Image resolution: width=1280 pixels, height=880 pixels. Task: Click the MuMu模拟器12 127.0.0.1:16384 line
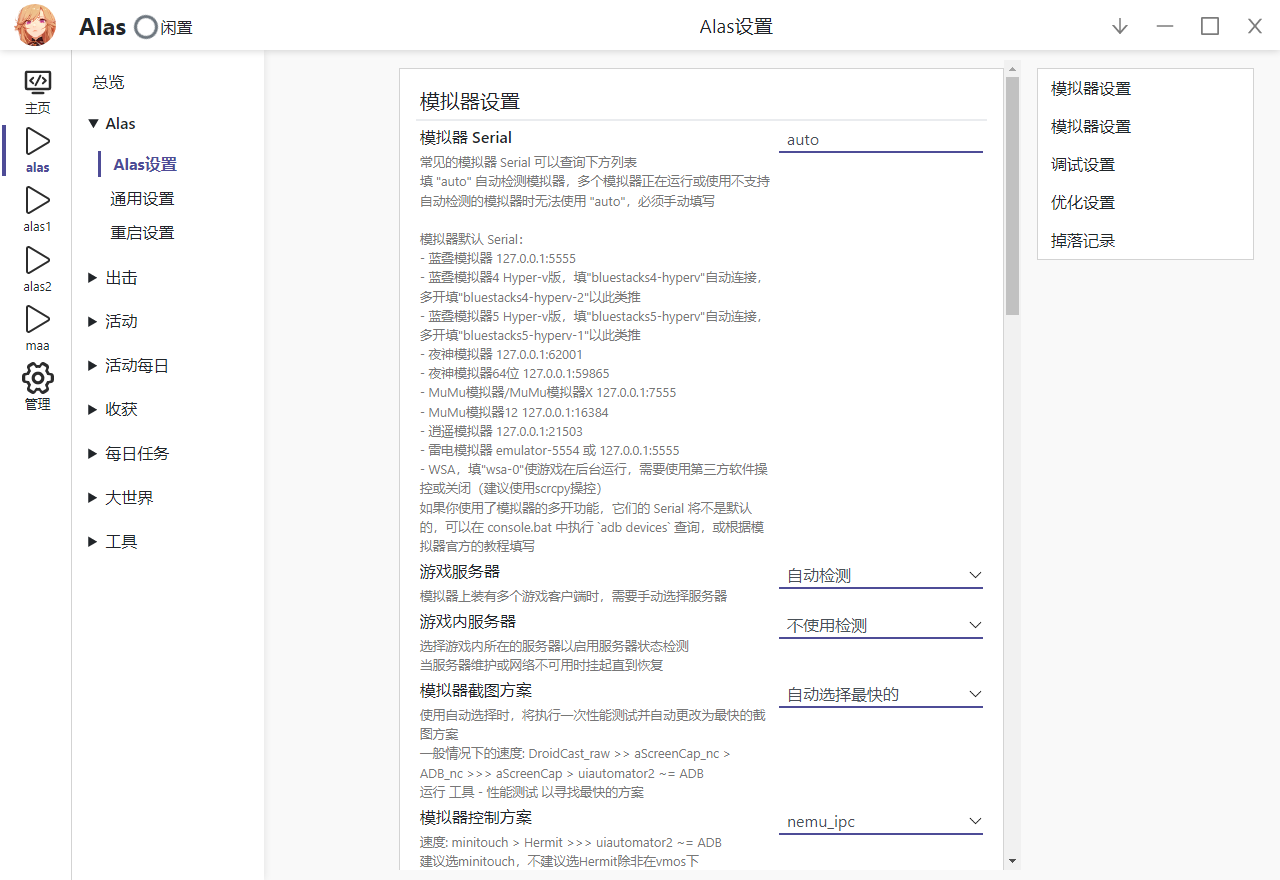pyautogui.click(x=514, y=412)
